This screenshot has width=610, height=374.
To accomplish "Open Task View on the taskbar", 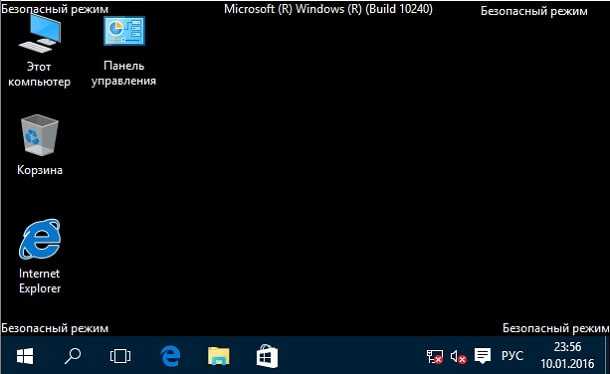I will click(120, 356).
